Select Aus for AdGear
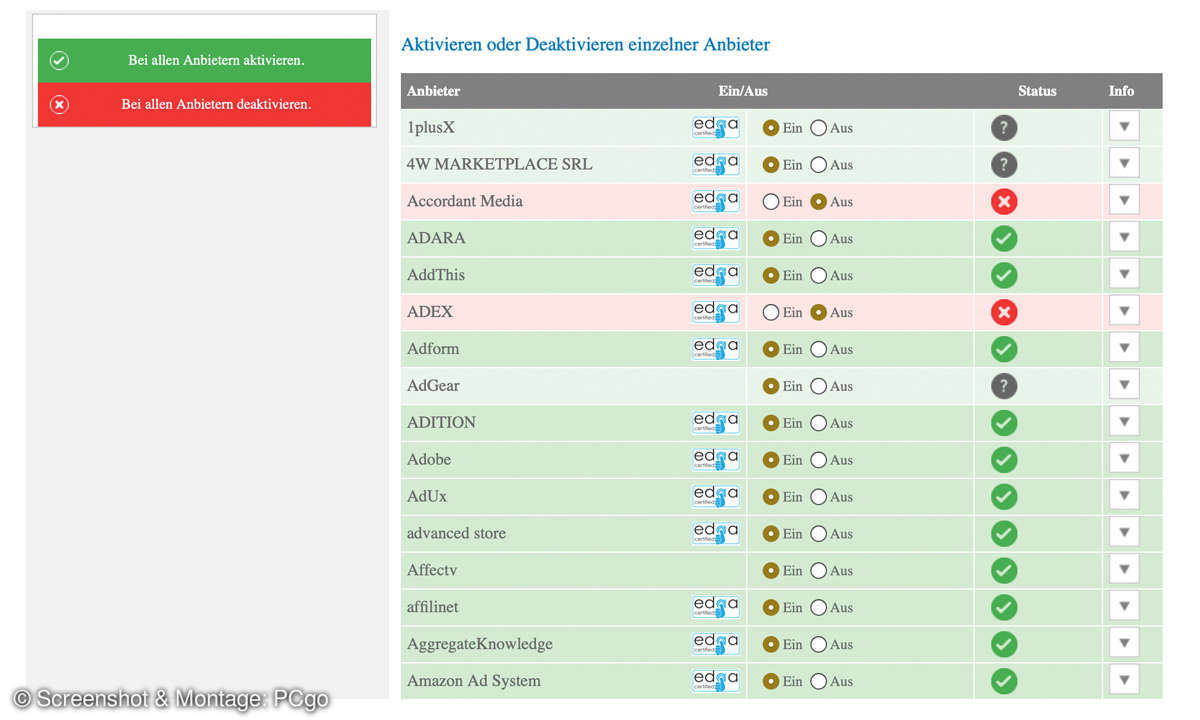This screenshot has width=1200, height=720. click(819, 386)
